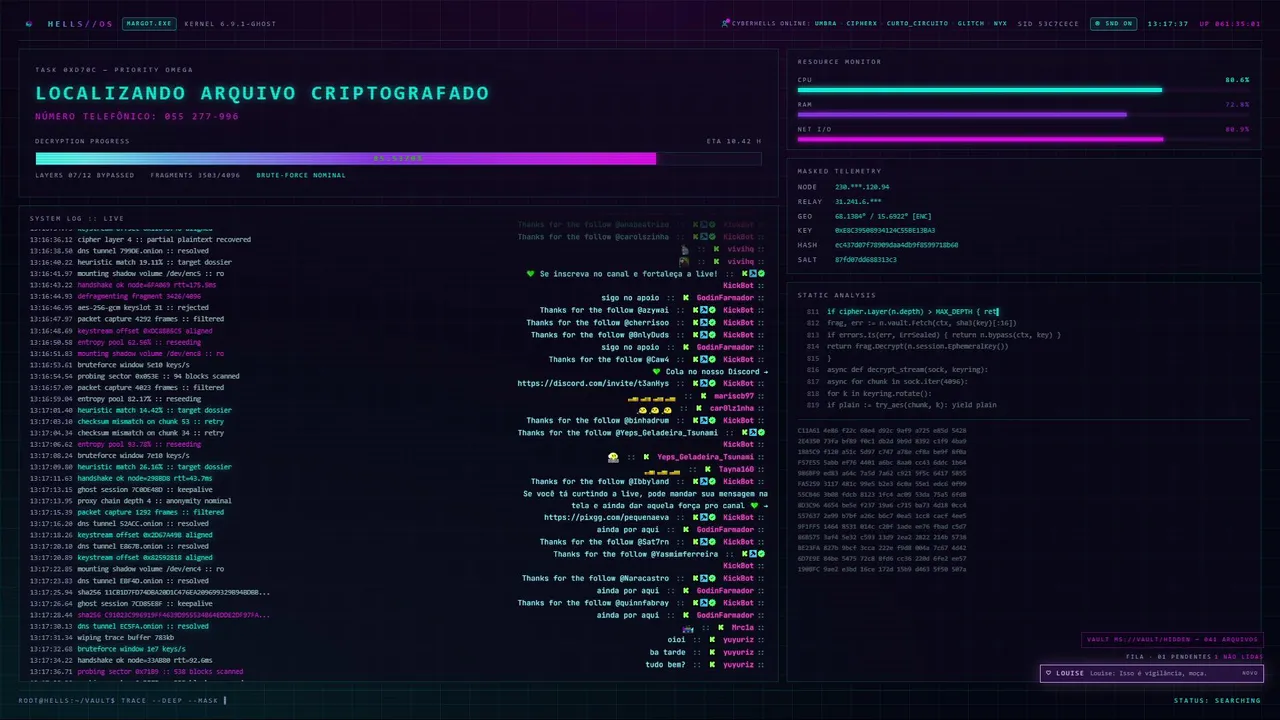Image resolution: width=1280 pixels, height=720 pixels.
Task: Click the verified check badge in the '@azywai' follow row
Action: [714, 310]
